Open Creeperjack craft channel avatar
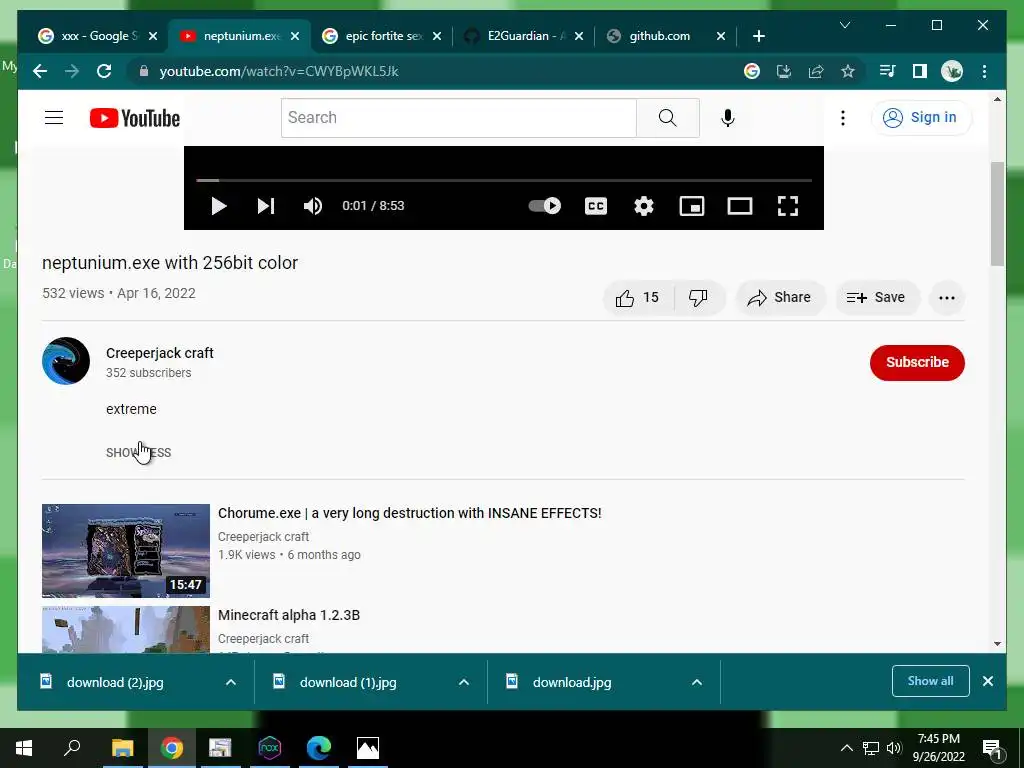Viewport: 1024px width, 768px height. coord(66,361)
